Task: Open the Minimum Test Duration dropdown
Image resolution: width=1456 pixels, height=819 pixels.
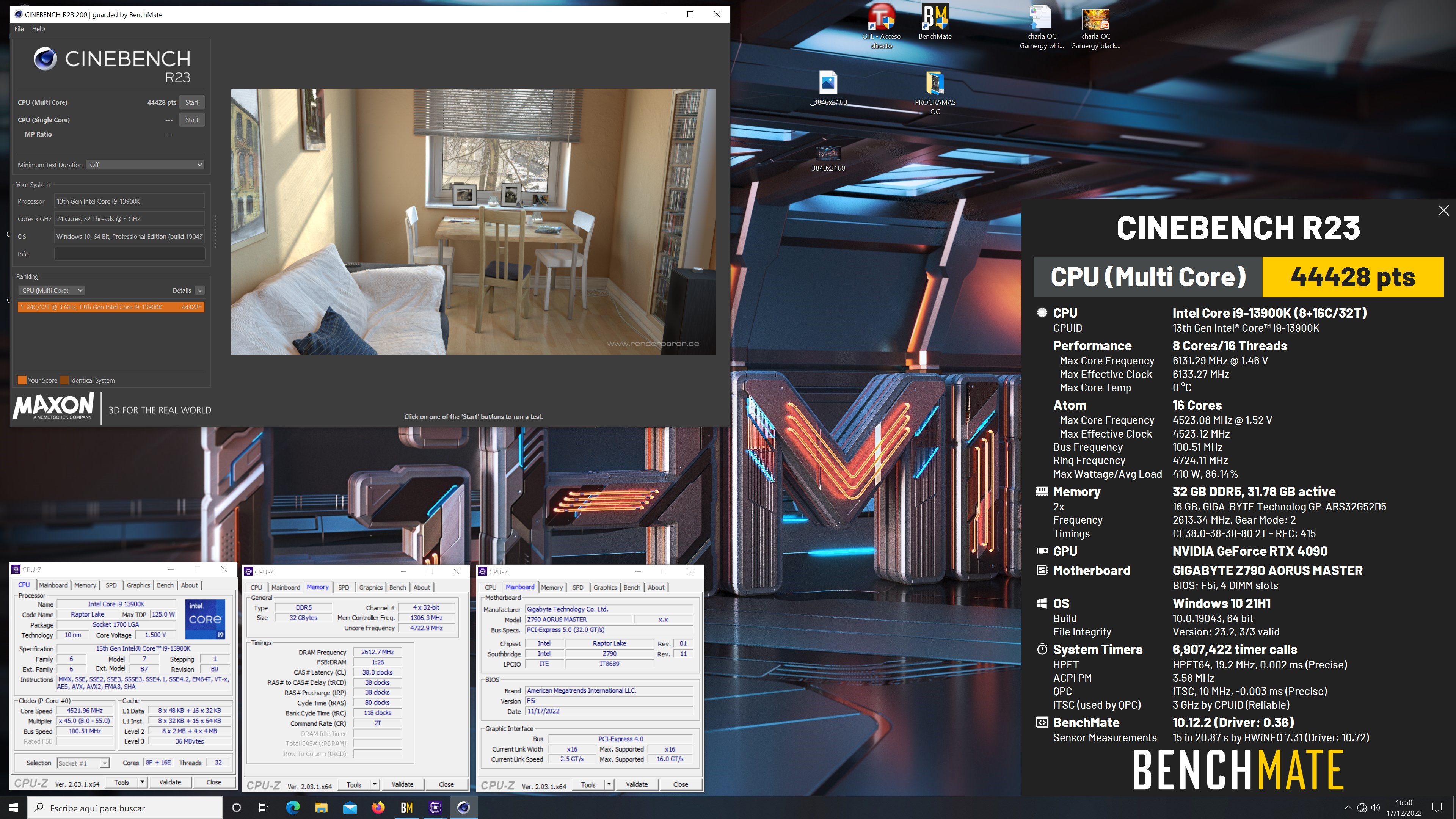Action: tap(145, 165)
